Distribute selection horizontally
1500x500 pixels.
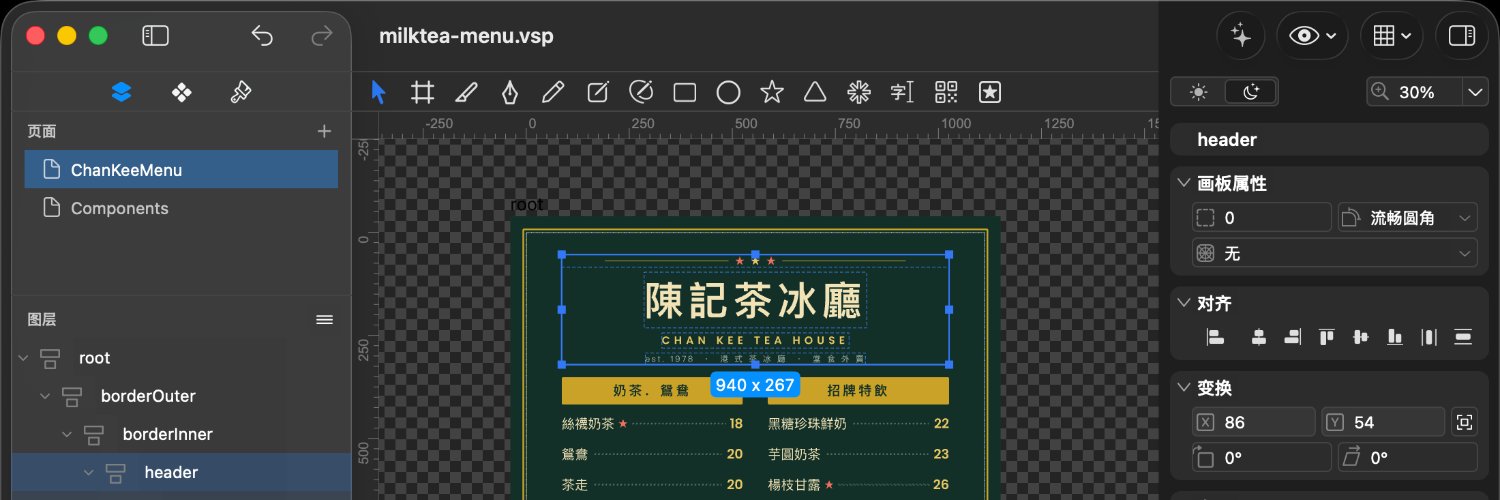pyautogui.click(x=1428, y=337)
